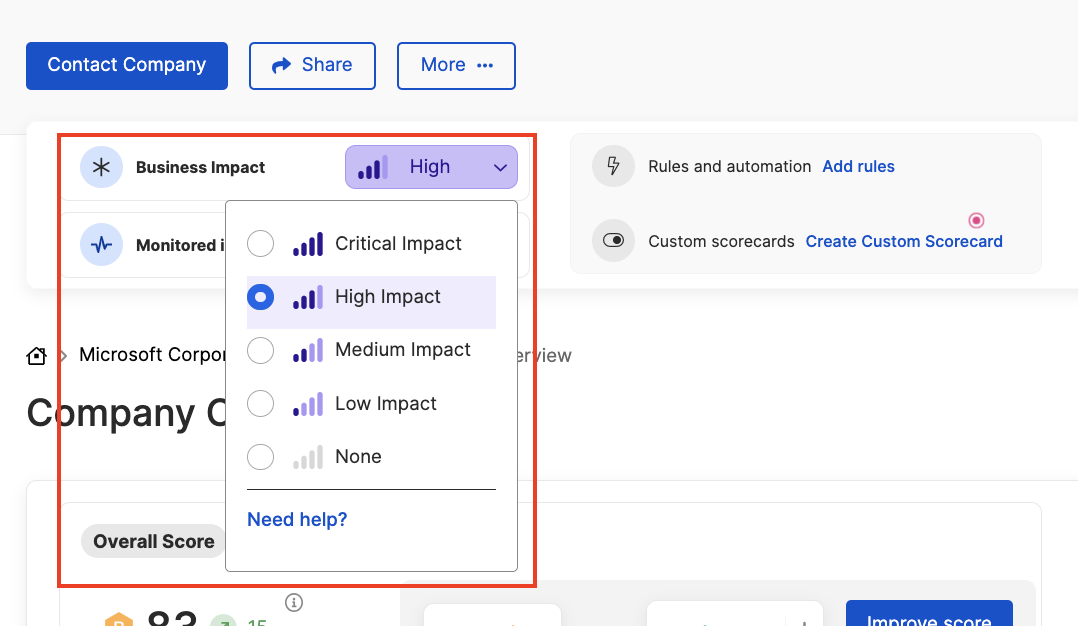Click the Create Custom Scorecard link
This screenshot has width=1078, height=626.
[904, 241]
